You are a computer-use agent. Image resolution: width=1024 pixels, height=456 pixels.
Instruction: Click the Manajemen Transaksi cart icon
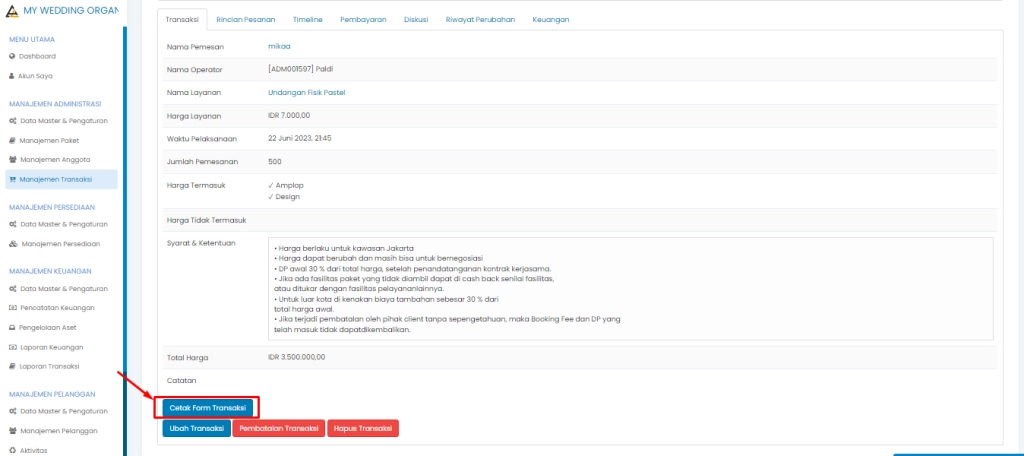(x=12, y=180)
